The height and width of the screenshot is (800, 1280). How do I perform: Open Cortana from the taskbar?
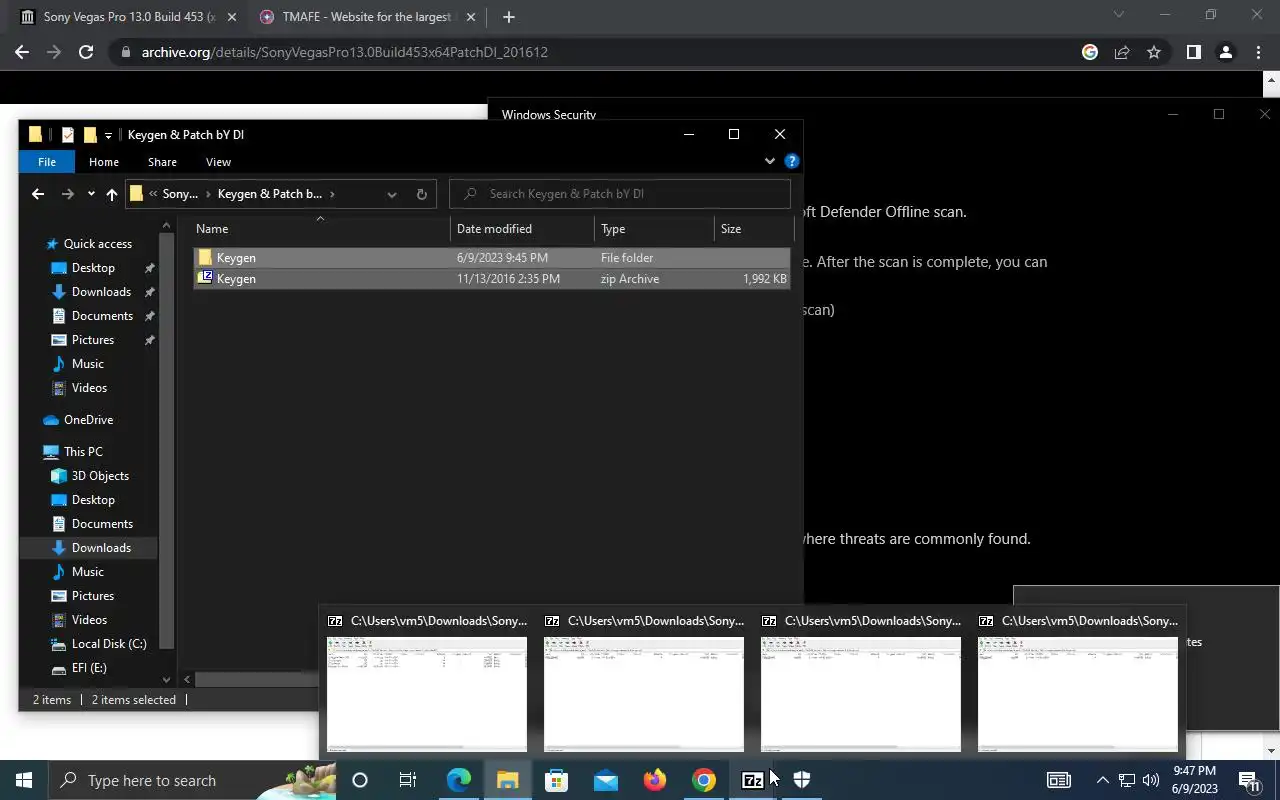(360, 780)
